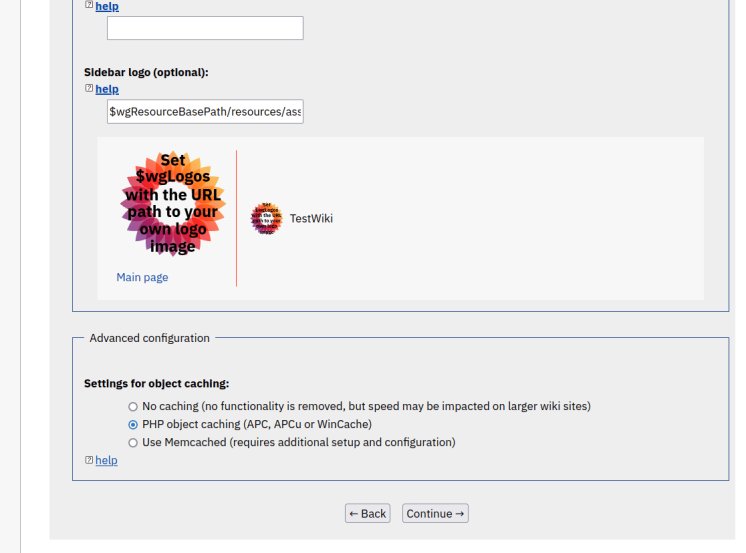746x553 pixels.
Task: Click the Advanced configuration section legend
Action: (x=149, y=338)
